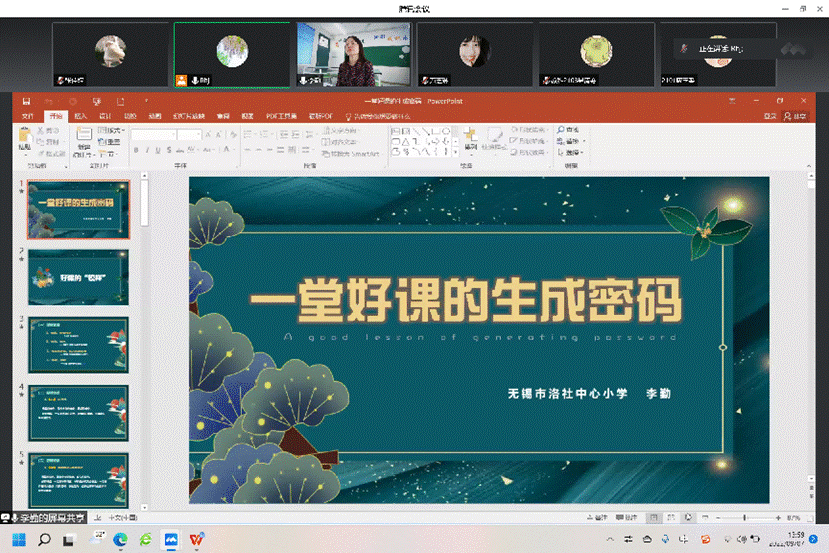Click the Search icon on the taskbar
This screenshot has height=553, width=829.
45,539
